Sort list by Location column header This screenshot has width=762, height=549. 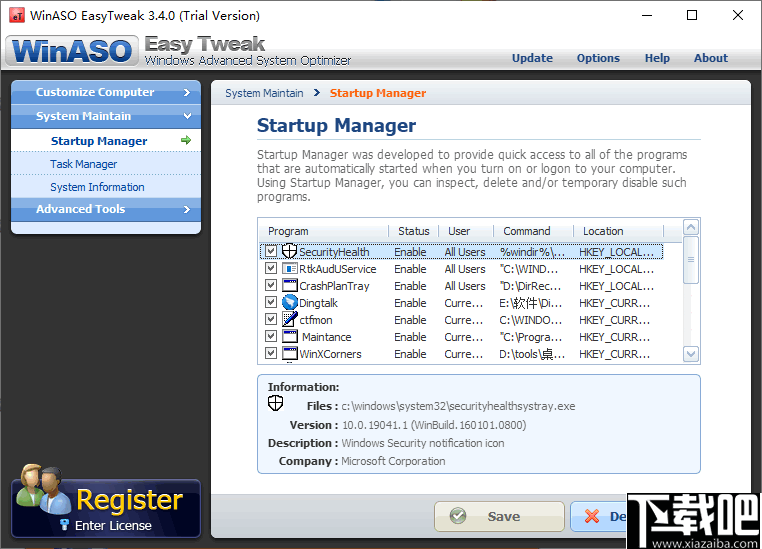click(x=619, y=231)
